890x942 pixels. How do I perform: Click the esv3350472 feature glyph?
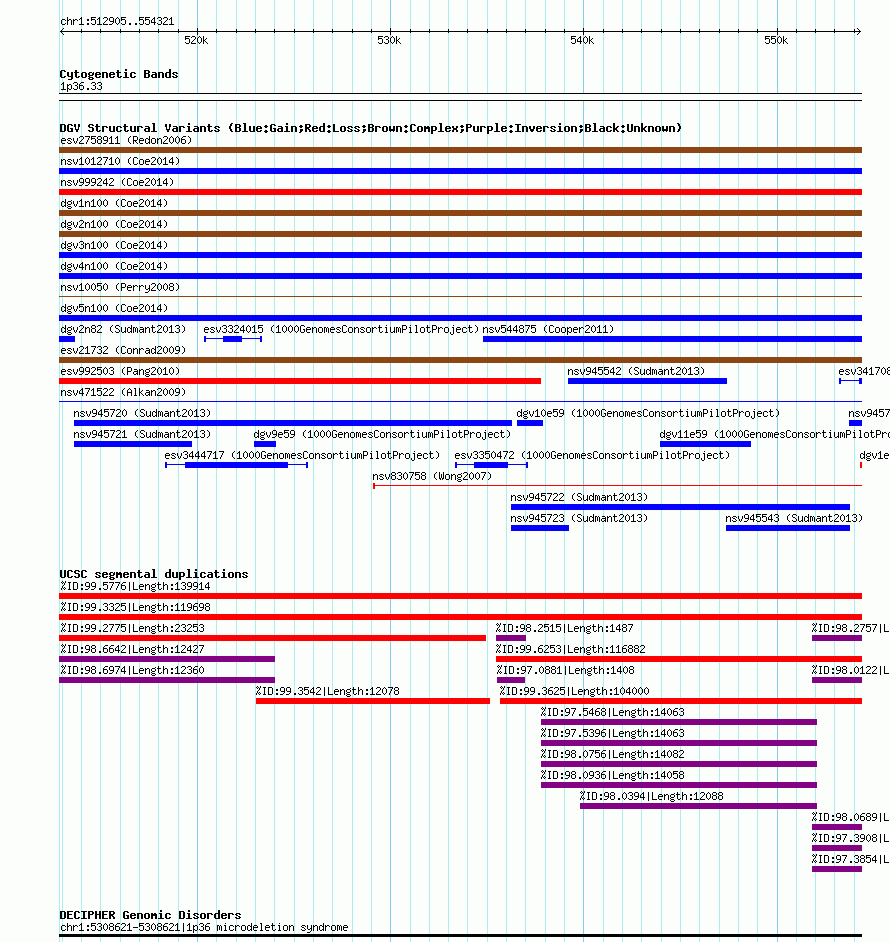(491, 466)
